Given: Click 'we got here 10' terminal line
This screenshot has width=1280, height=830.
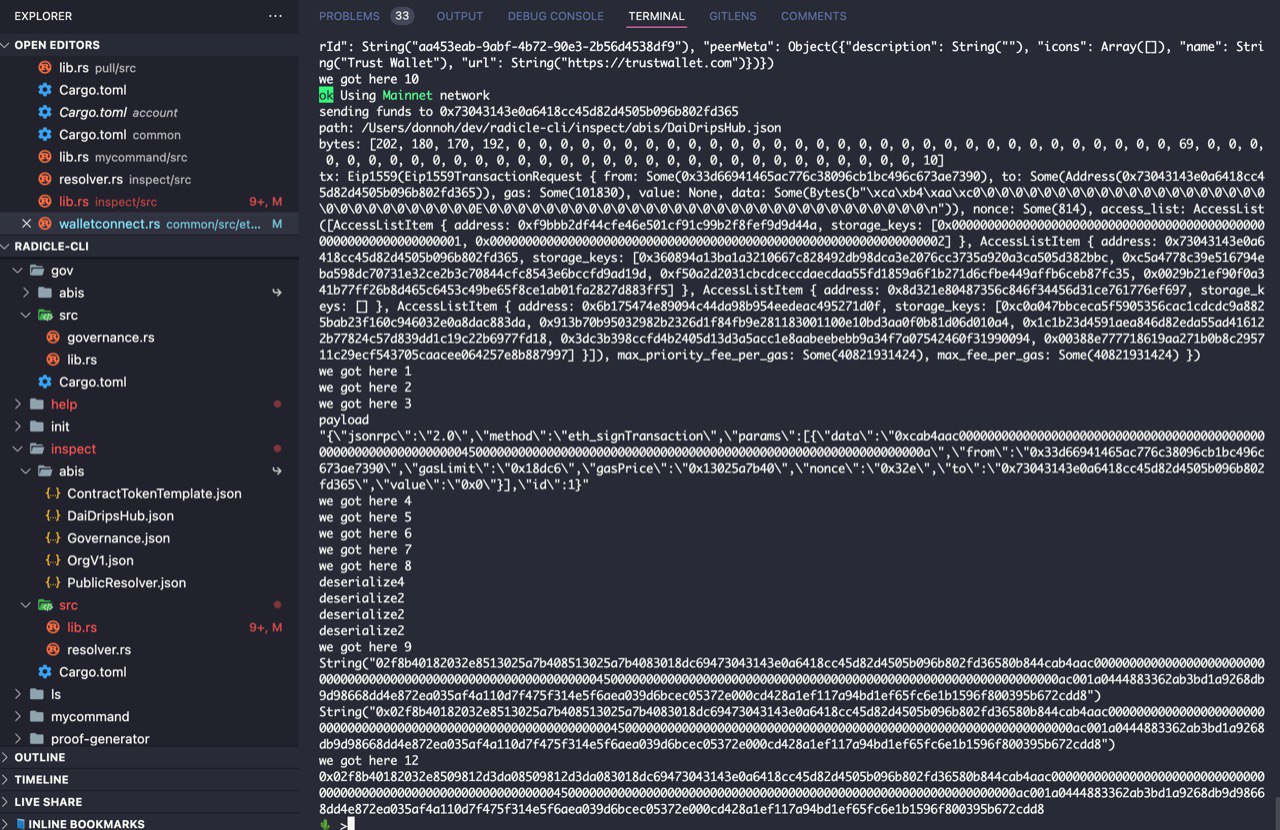Looking at the screenshot, I should tap(369, 79).
